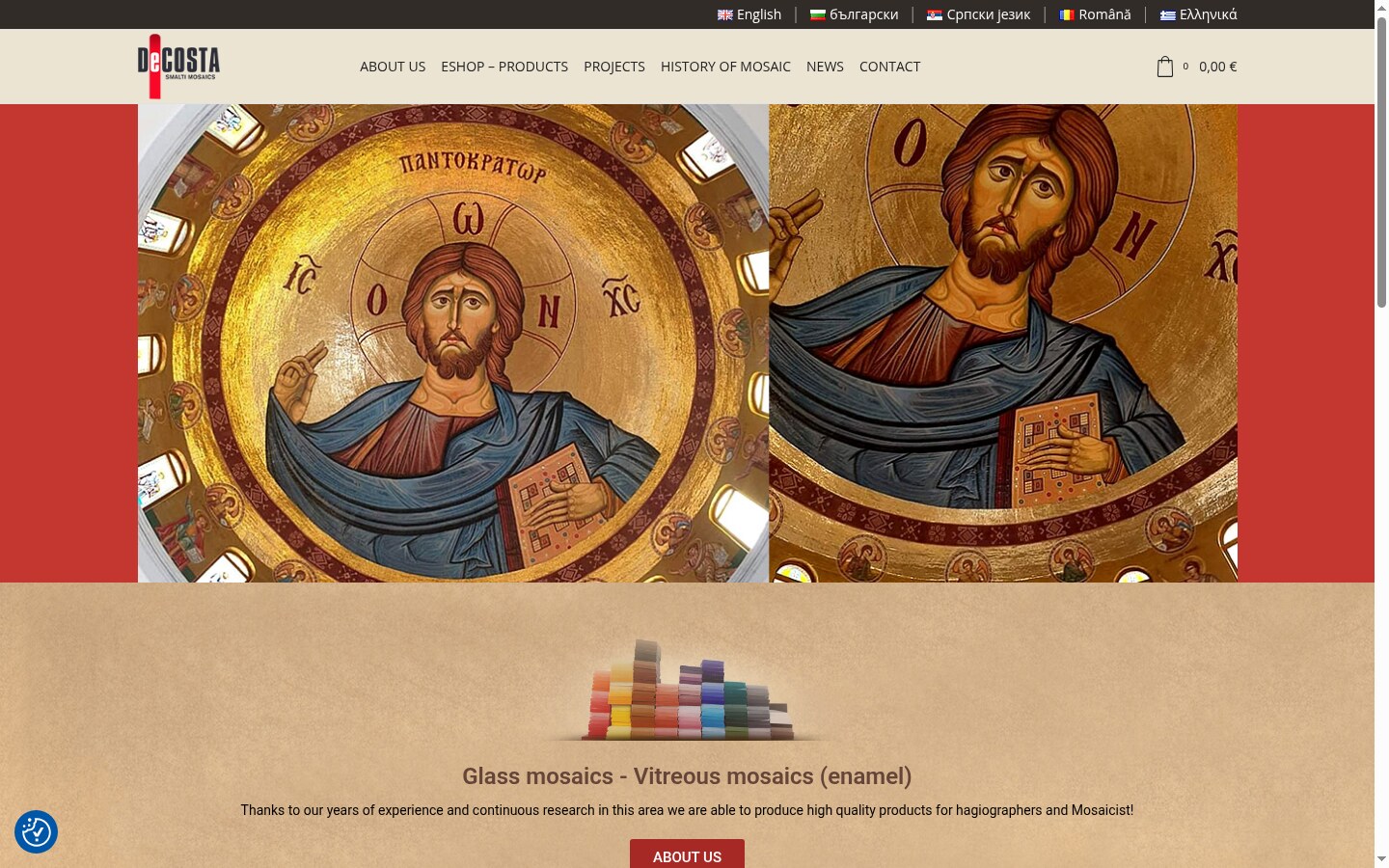Image resolution: width=1389 pixels, height=868 pixels.
Task: Open the Contact page
Action: 890,67
